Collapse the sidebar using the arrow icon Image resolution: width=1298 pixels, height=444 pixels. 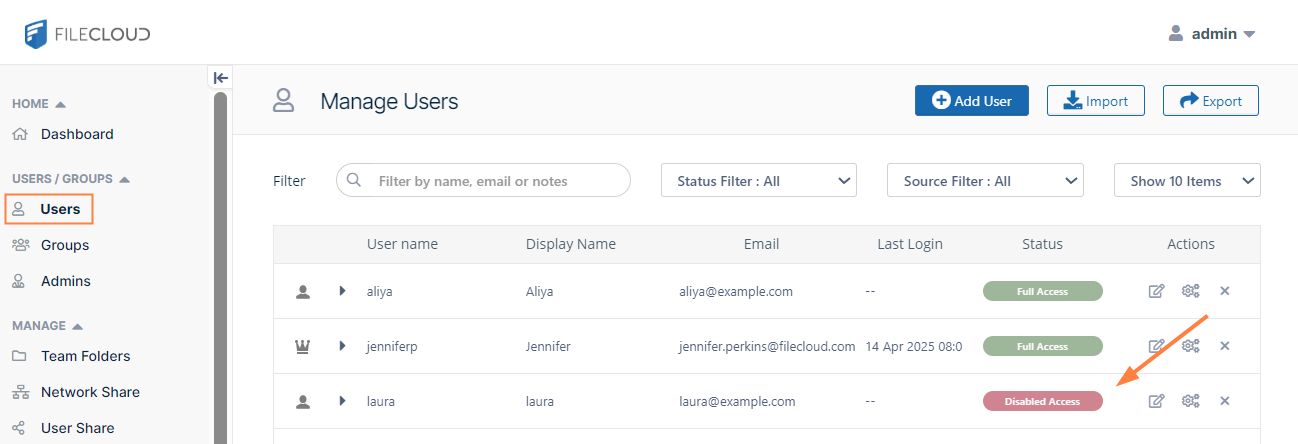pos(221,78)
